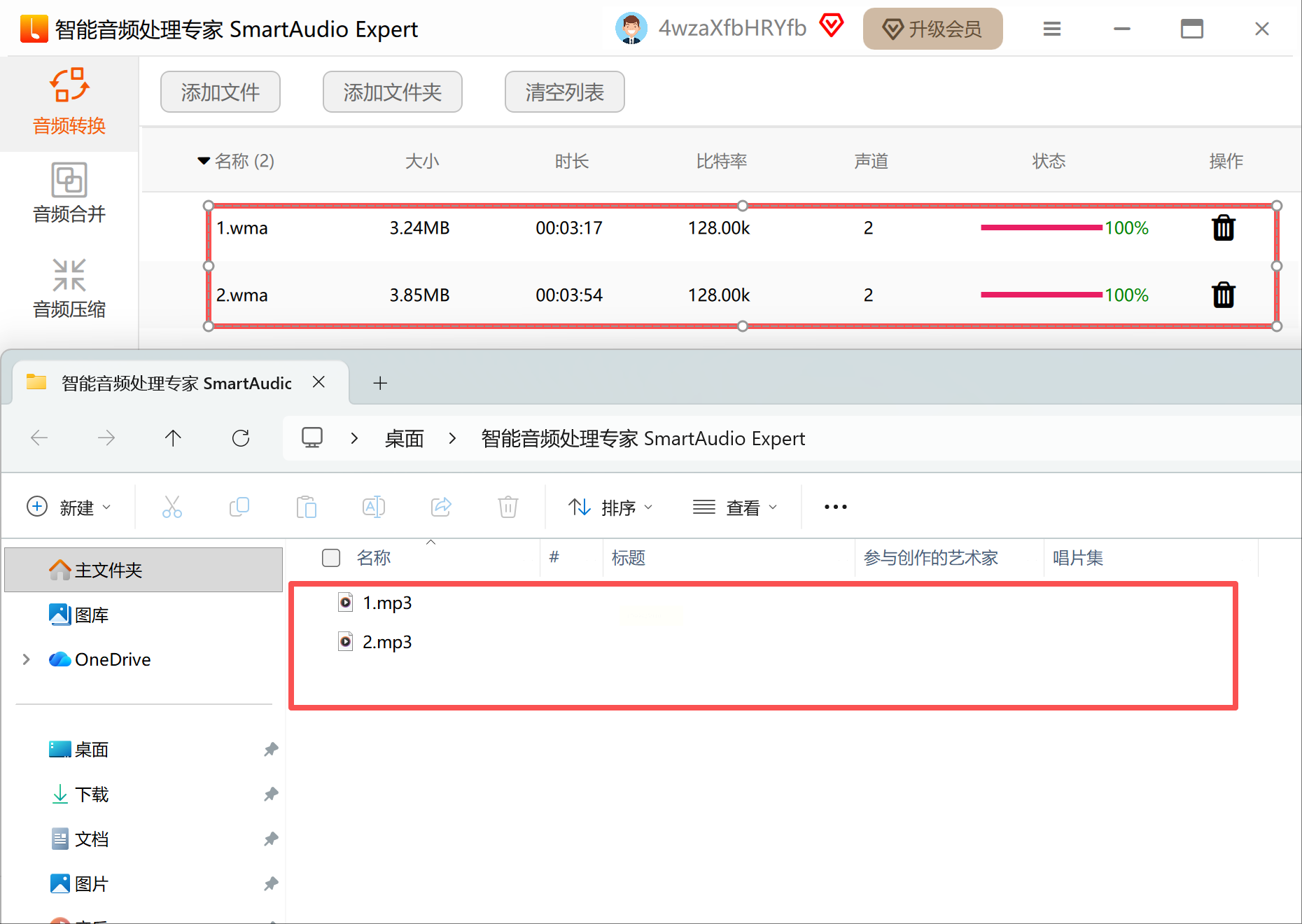Click the This PC monitor icon in address bar
The width and height of the screenshot is (1302, 924).
[x=312, y=438]
